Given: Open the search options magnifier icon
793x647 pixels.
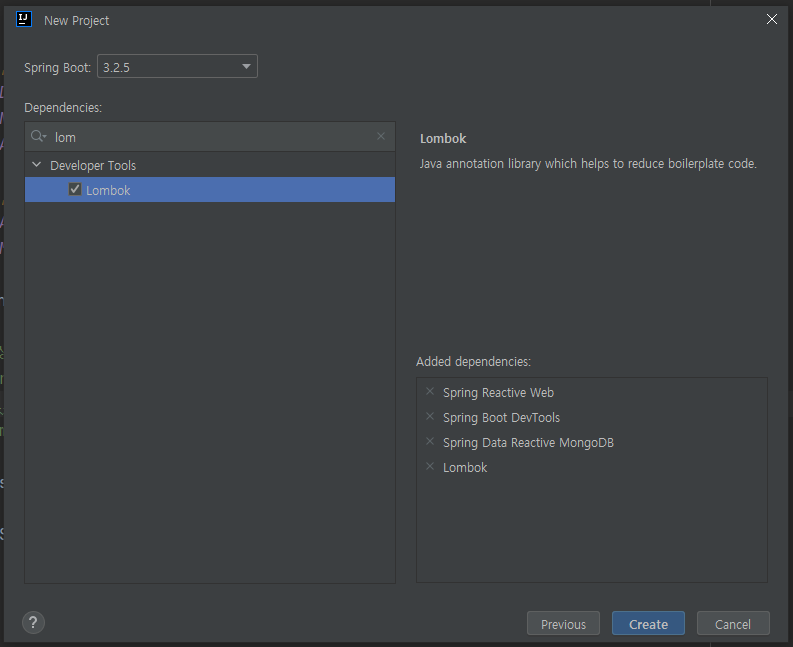Looking at the screenshot, I should 38,137.
